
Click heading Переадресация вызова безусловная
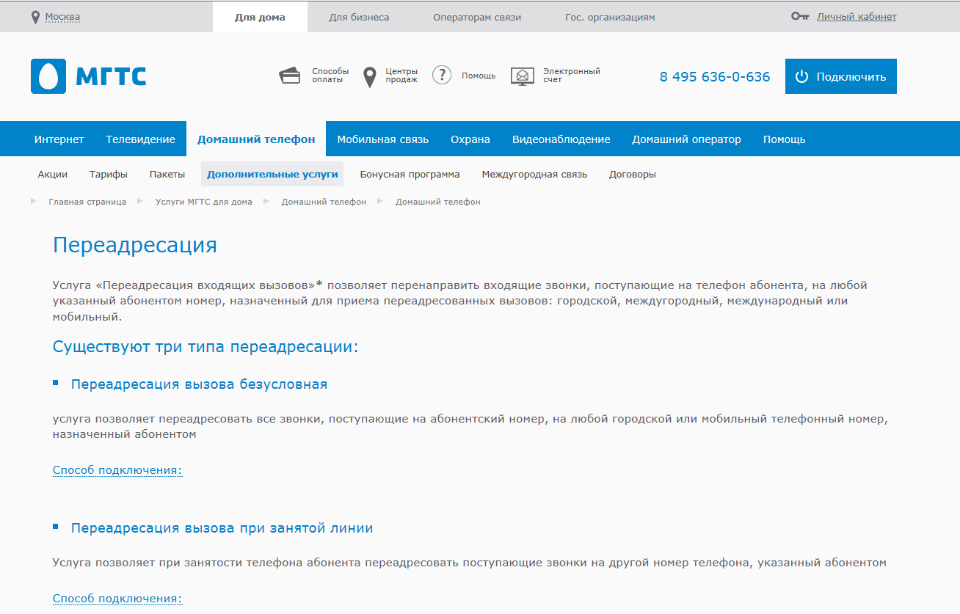pos(199,384)
